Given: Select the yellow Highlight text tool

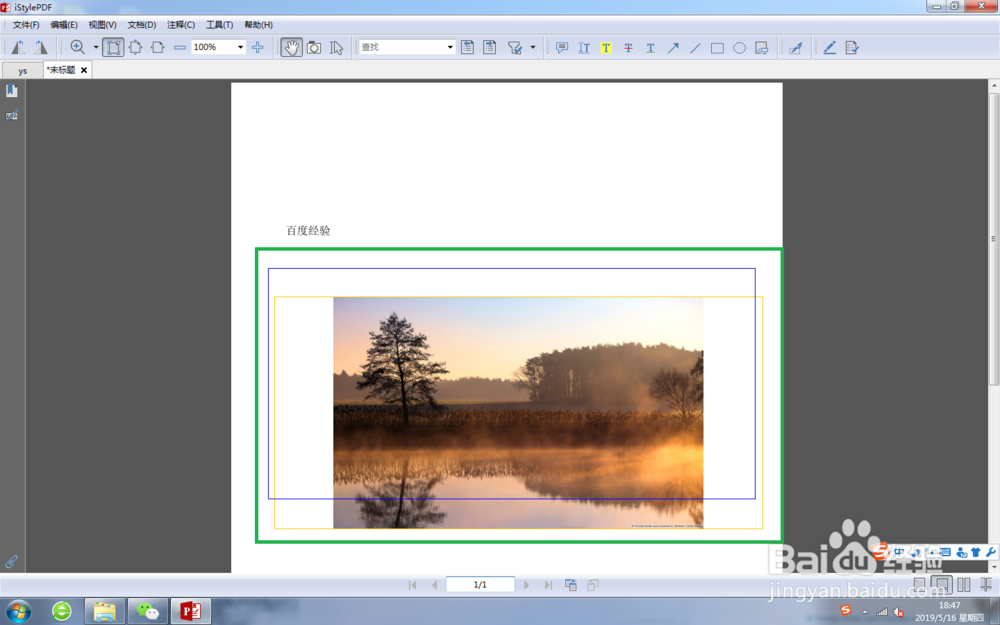Looking at the screenshot, I should [606, 48].
